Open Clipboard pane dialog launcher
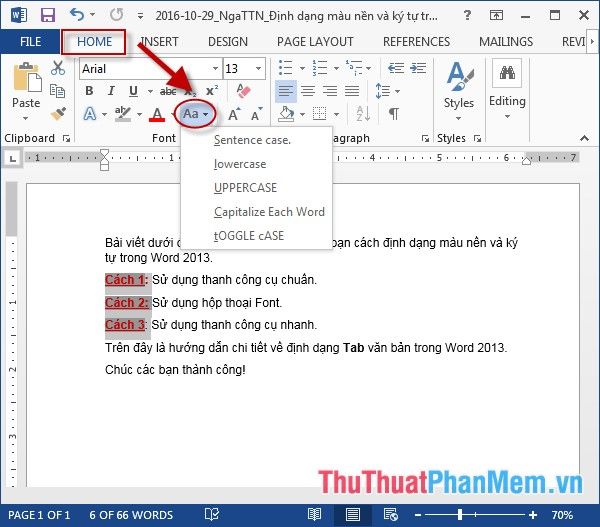 pos(67,139)
